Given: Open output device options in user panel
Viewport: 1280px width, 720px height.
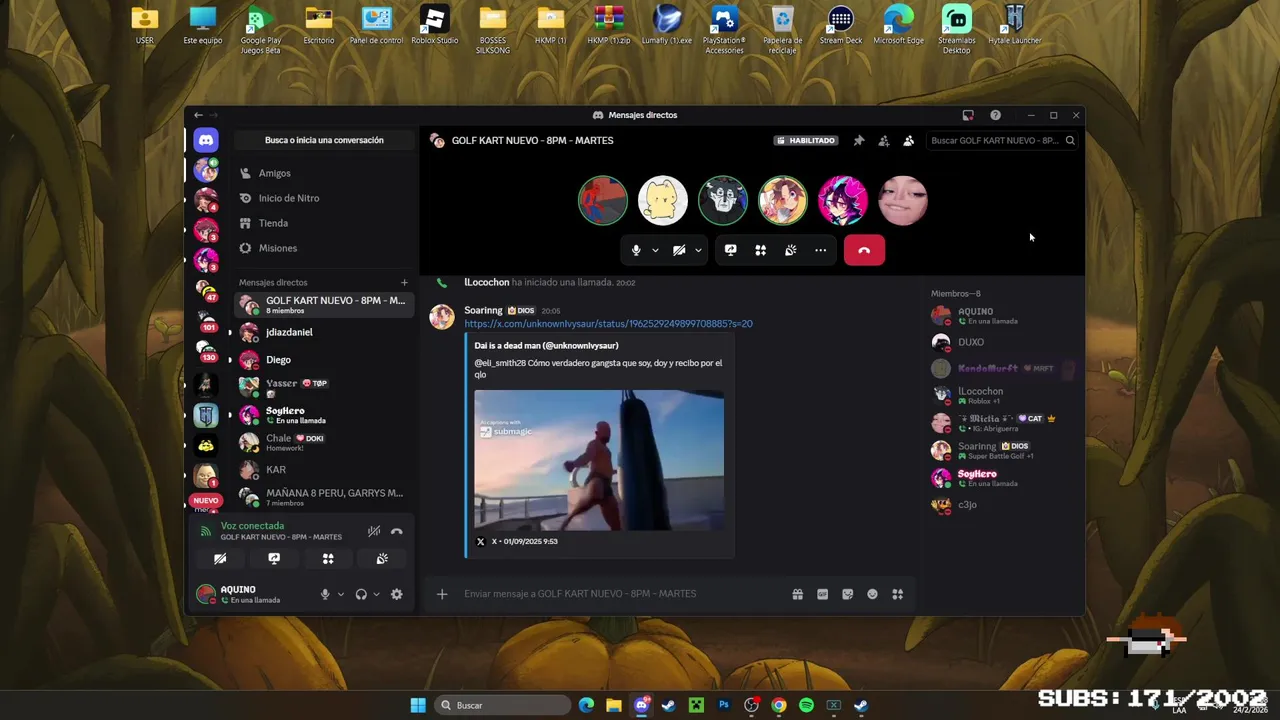Looking at the screenshot, I should [x=376, y=594].
